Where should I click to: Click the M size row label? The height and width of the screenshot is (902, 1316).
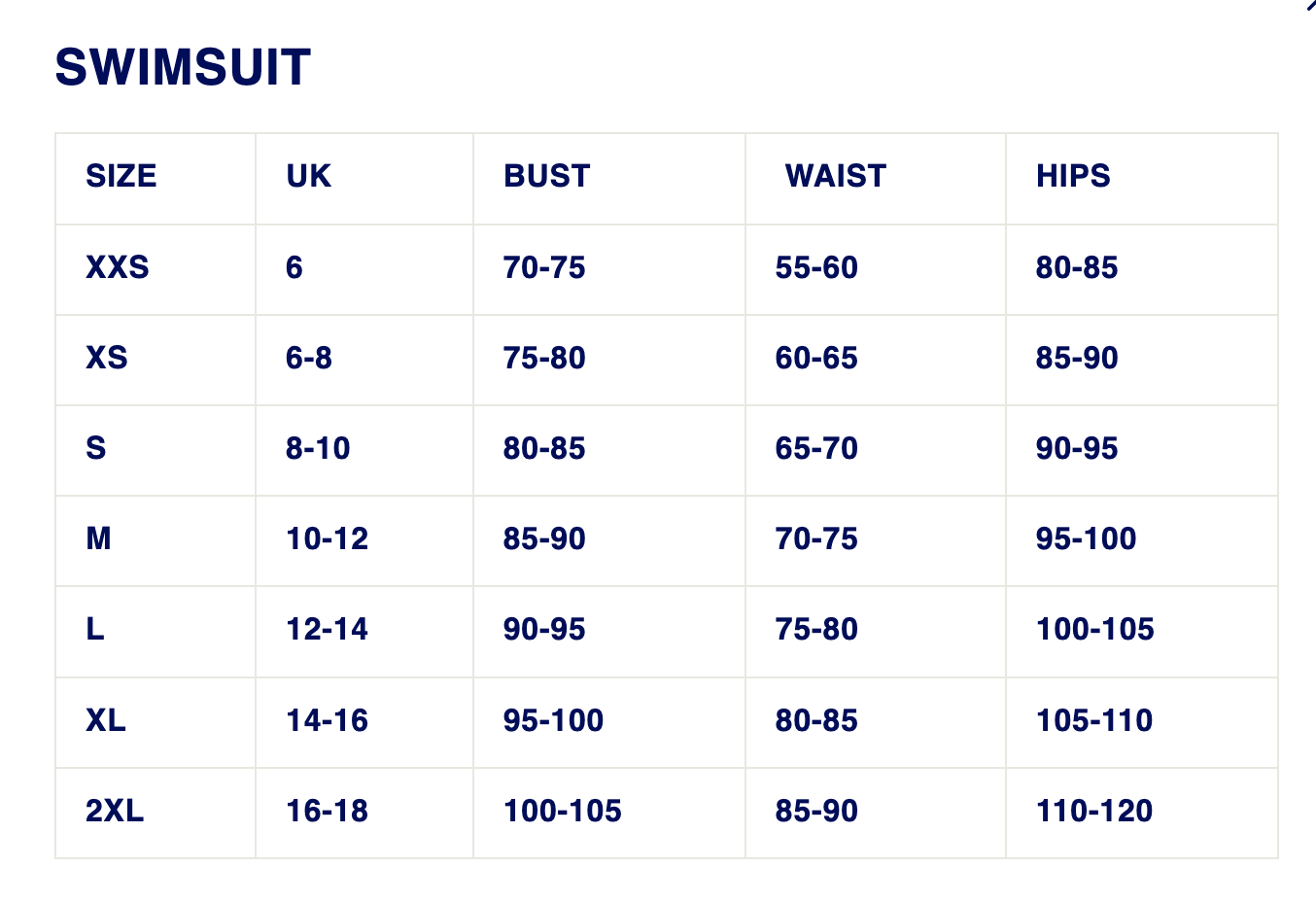tap(98, 538)
